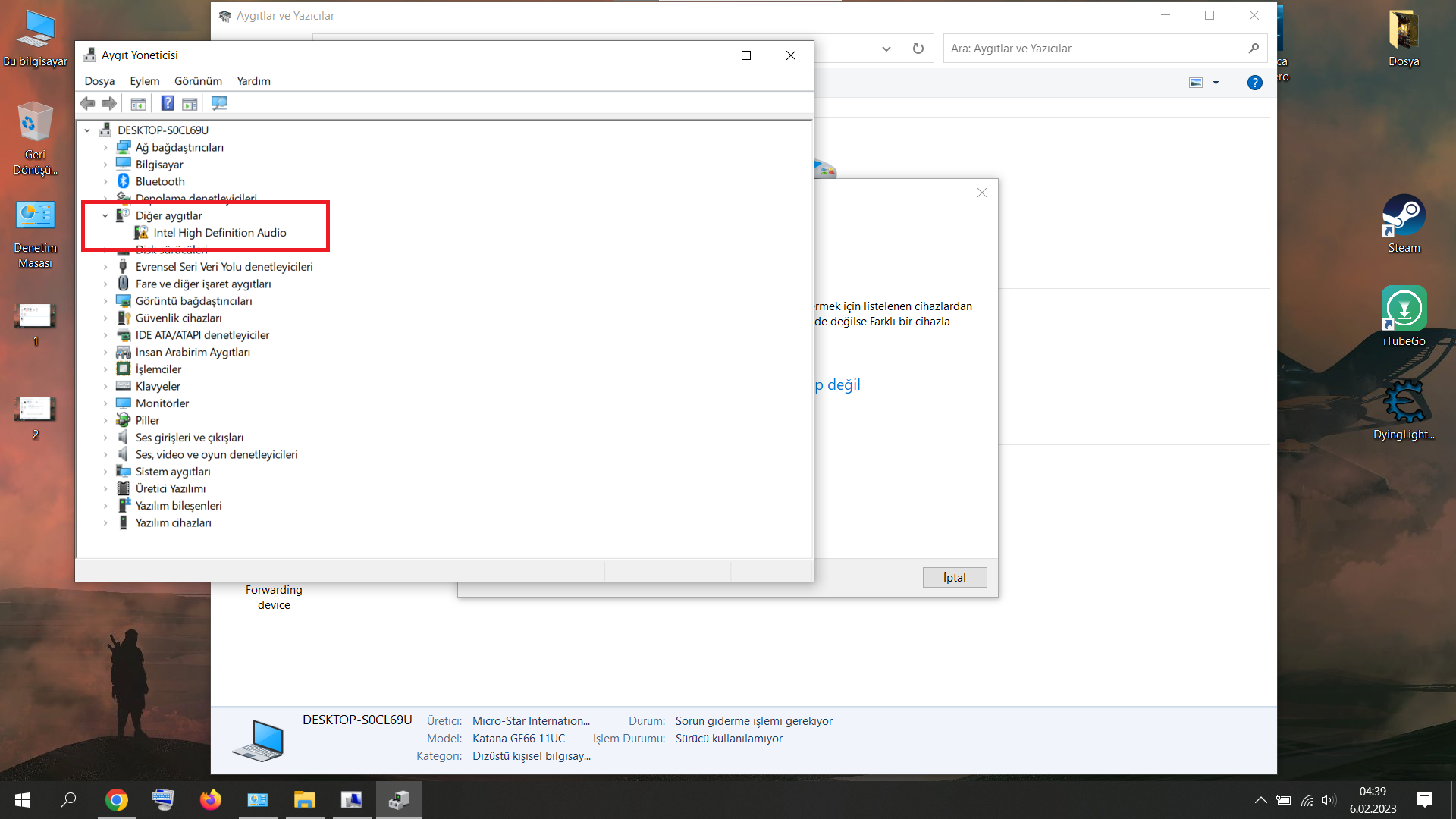The image size is (1456, 819).
Task: Click the Bluetooth category icon
Action: pyautogui.click(x=124, y=181)
